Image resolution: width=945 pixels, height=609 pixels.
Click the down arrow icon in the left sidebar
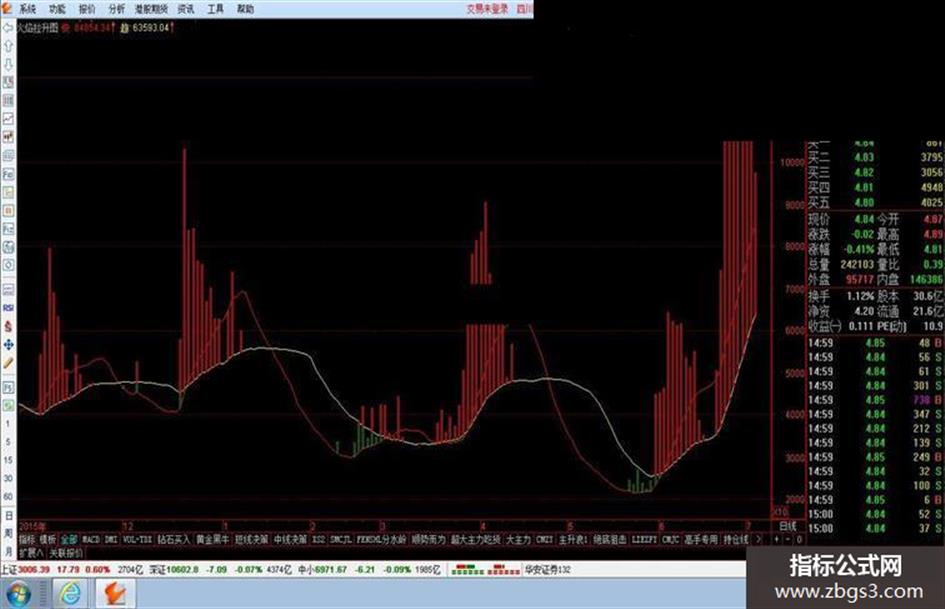(8, 64)
